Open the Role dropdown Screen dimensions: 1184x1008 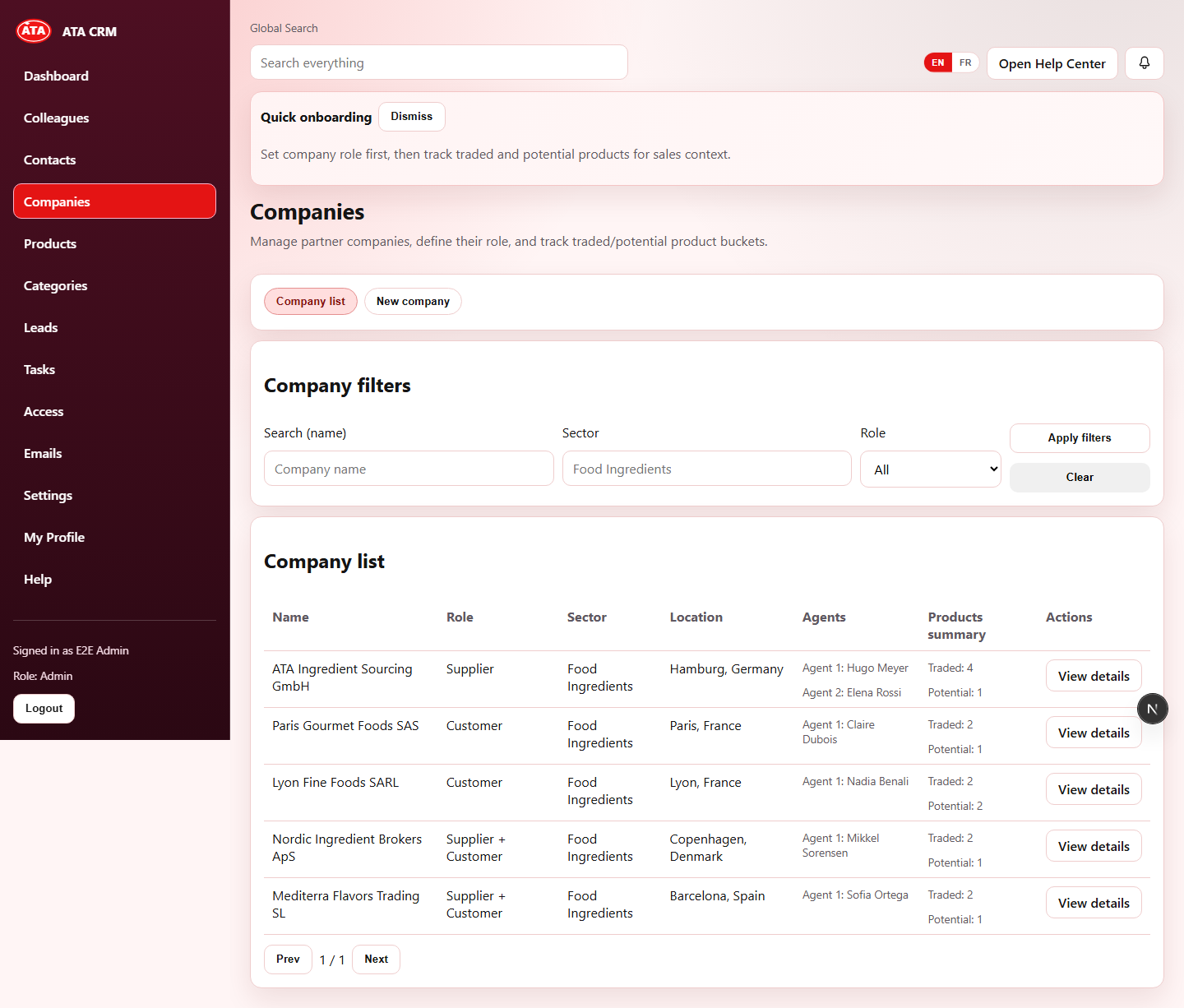coord(930,469)
